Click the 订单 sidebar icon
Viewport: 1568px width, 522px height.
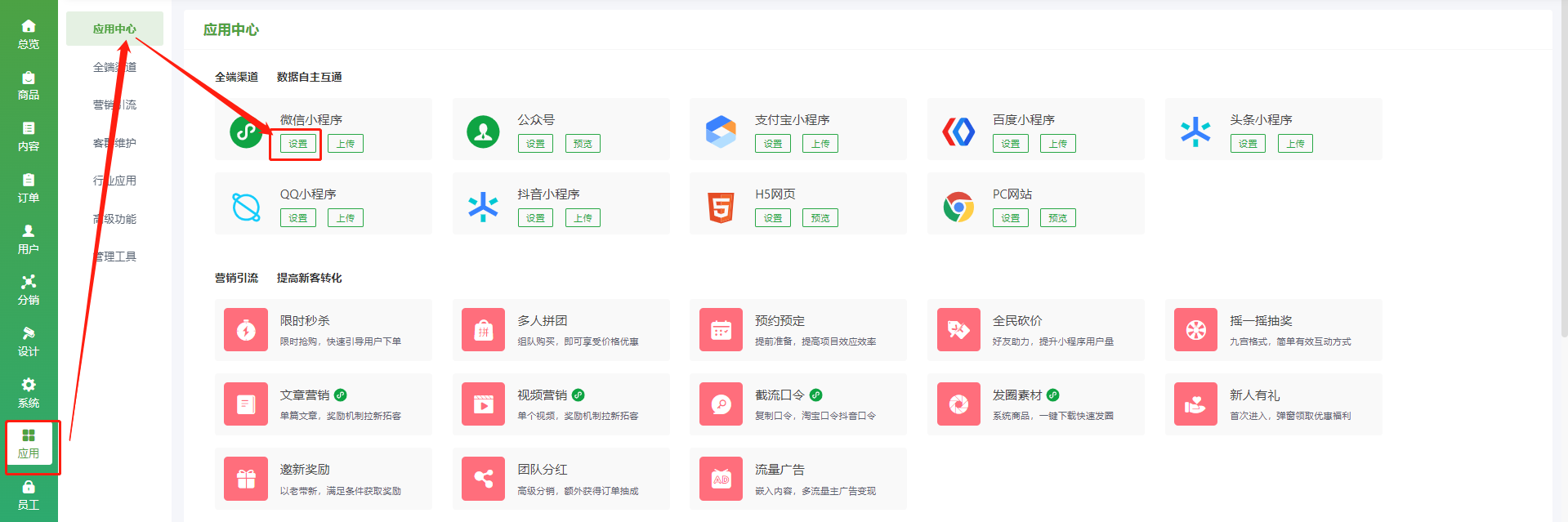point(29,187)
